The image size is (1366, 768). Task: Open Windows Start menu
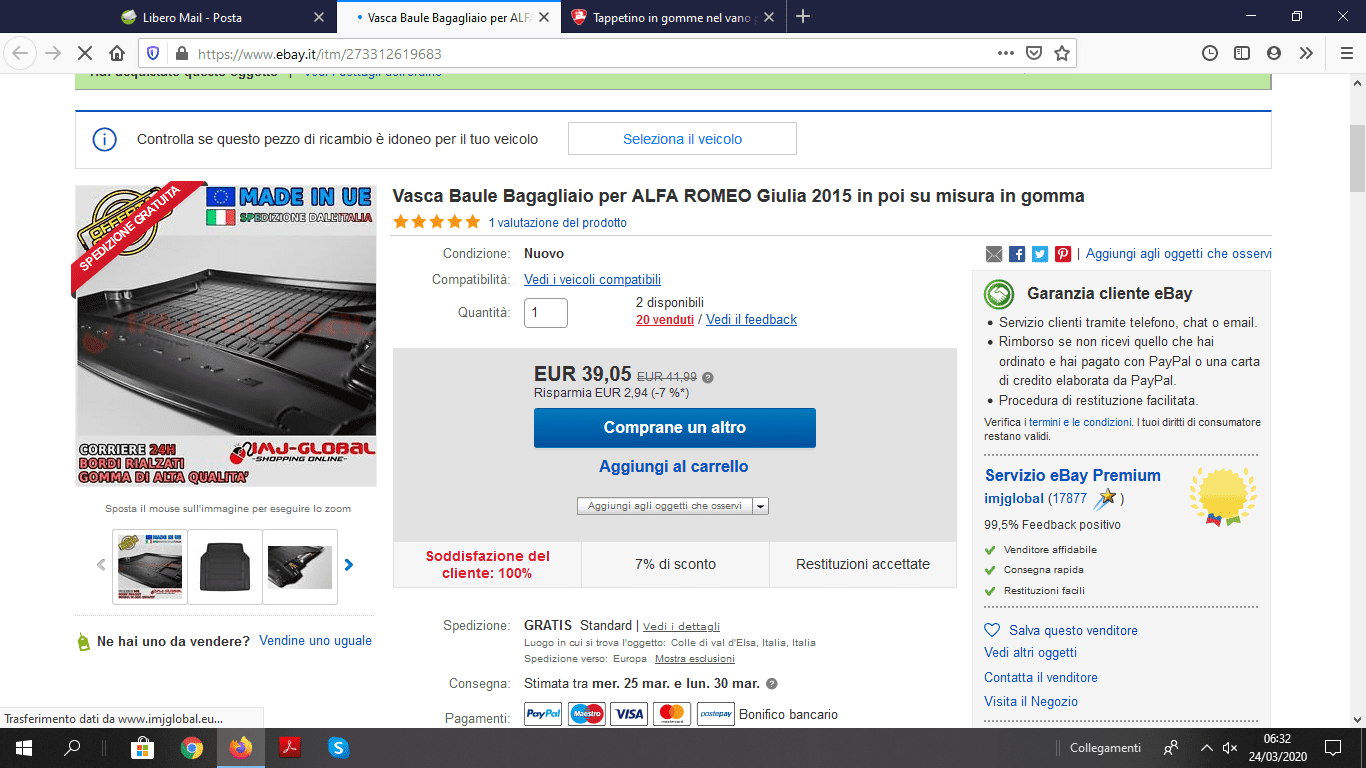pyautogui.click(x=23, y=747)
